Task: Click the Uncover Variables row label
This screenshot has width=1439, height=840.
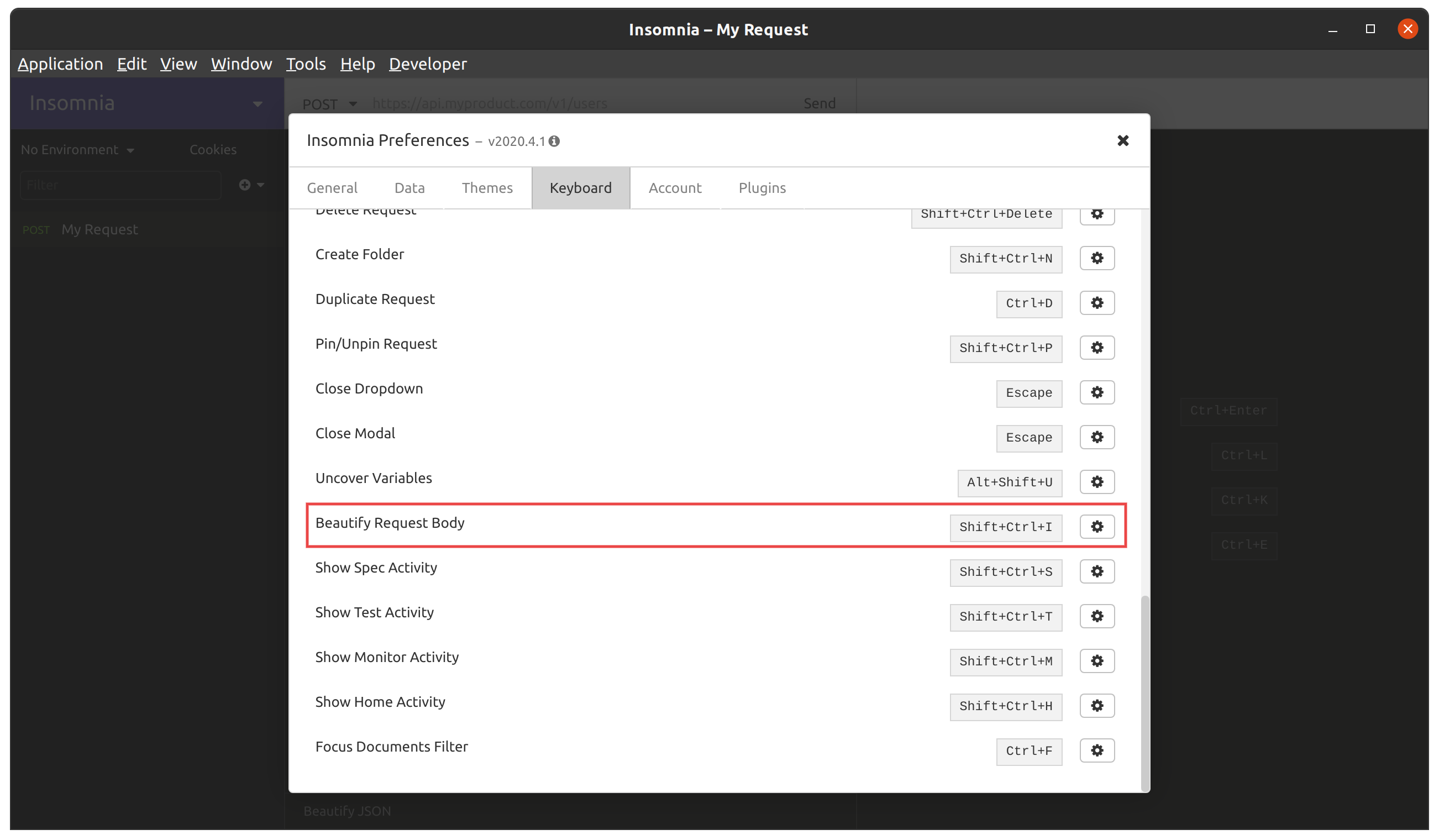Action: pos(374,478)
